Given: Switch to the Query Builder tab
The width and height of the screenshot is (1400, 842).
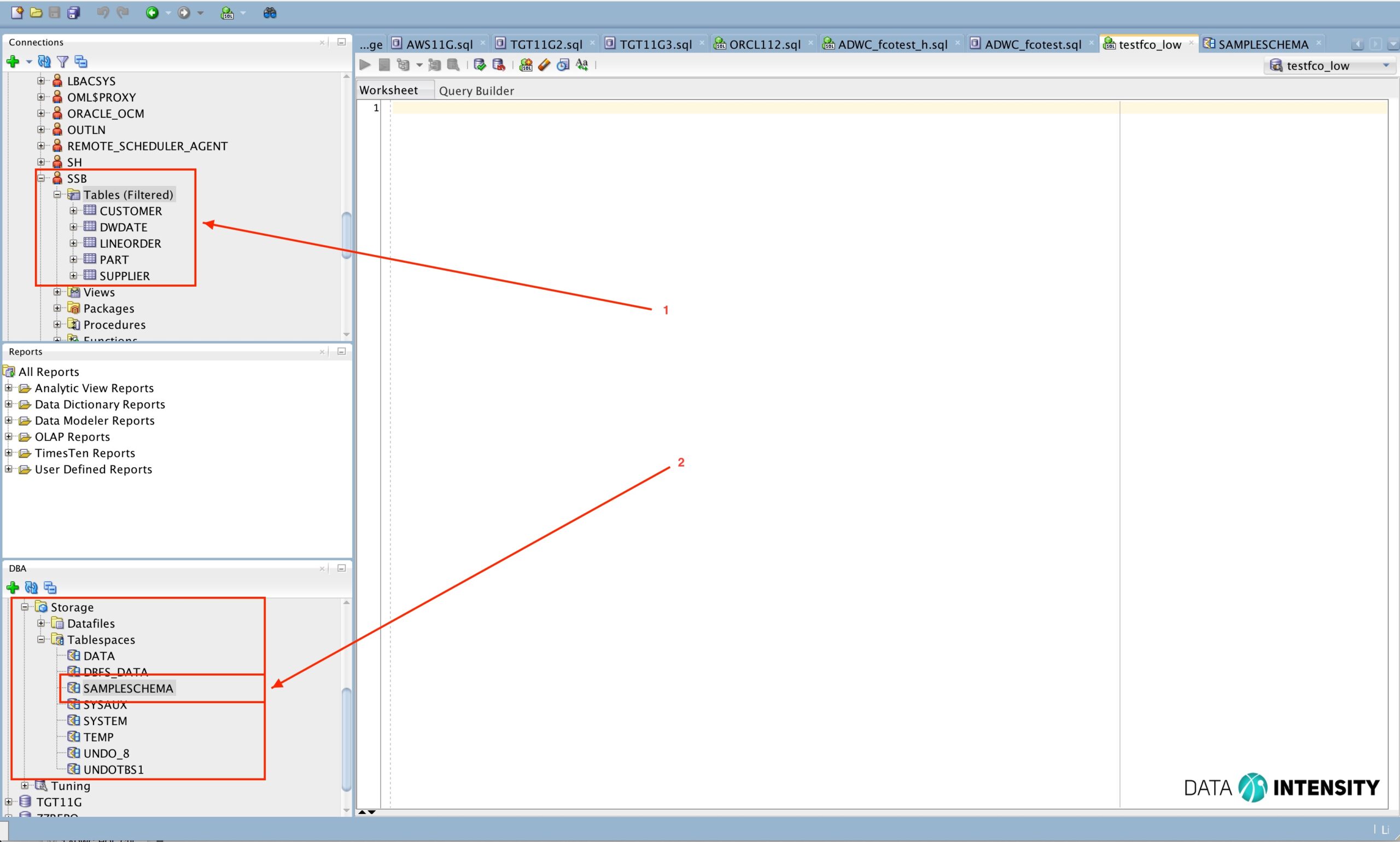Looking at the screenshot, I should 476,91.
